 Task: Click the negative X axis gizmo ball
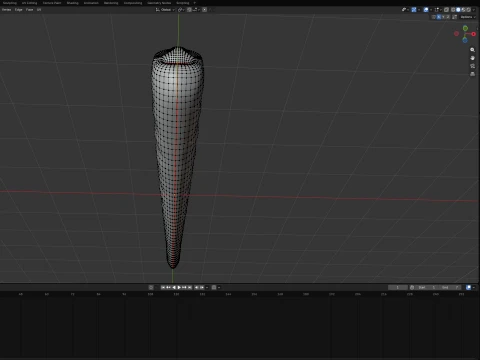pyautogui.click(x=457, y=33)
